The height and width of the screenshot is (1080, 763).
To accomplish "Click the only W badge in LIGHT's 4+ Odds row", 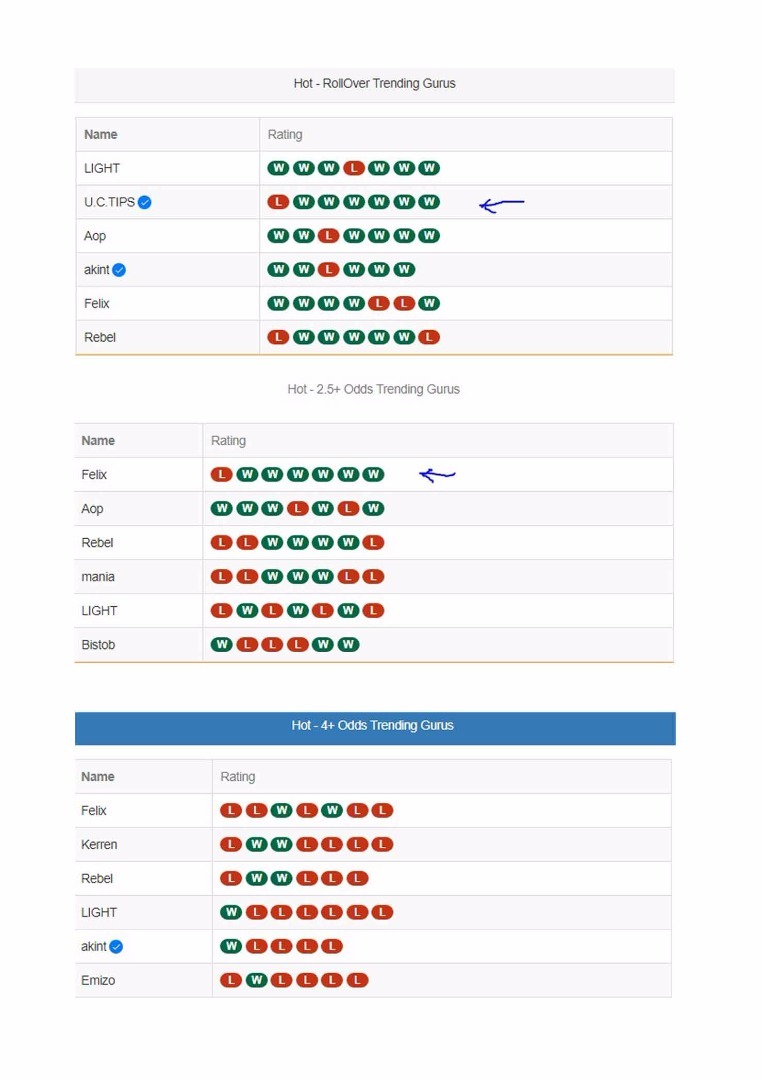I will (231, 912).
